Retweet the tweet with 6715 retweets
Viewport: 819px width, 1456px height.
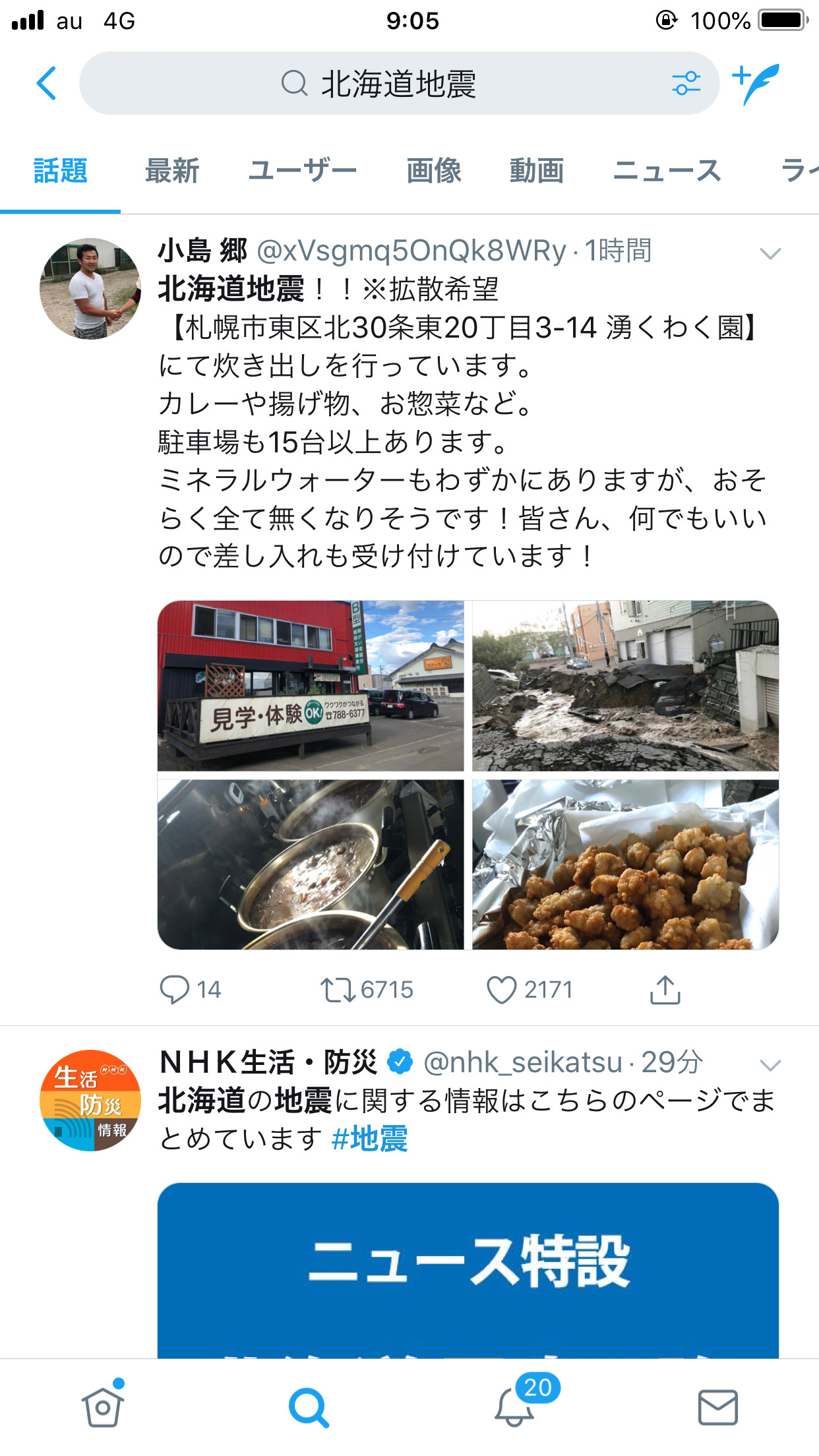338,990
